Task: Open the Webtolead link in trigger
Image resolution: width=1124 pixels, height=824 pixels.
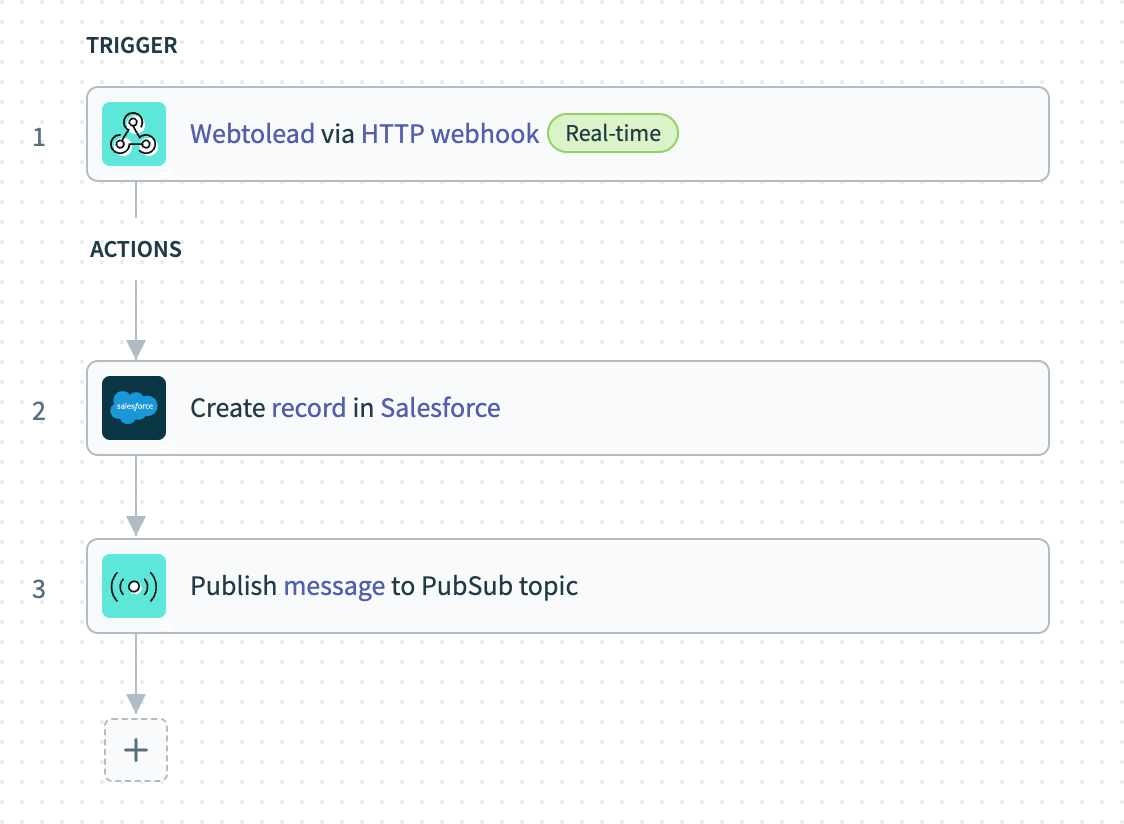Action: (x=252, y=134)
